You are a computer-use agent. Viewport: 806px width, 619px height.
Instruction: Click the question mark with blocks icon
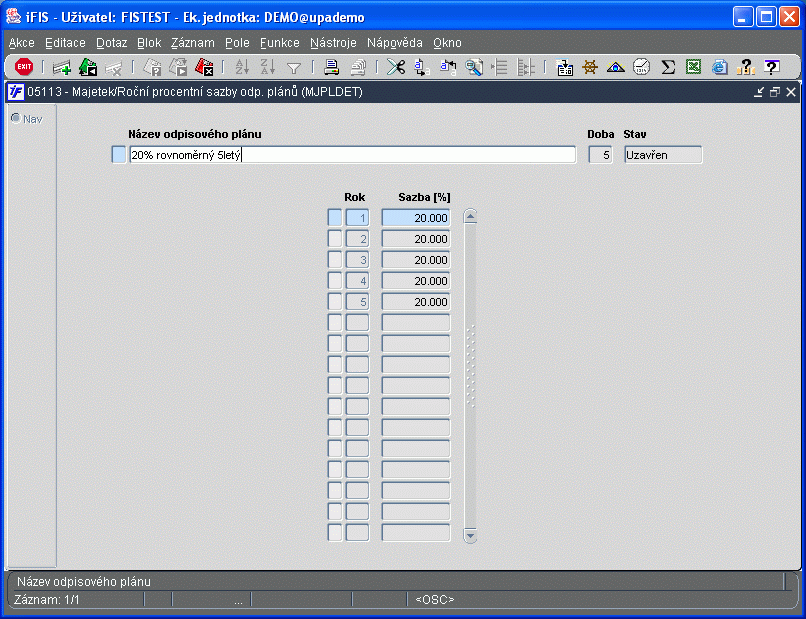tap(745, 67)
